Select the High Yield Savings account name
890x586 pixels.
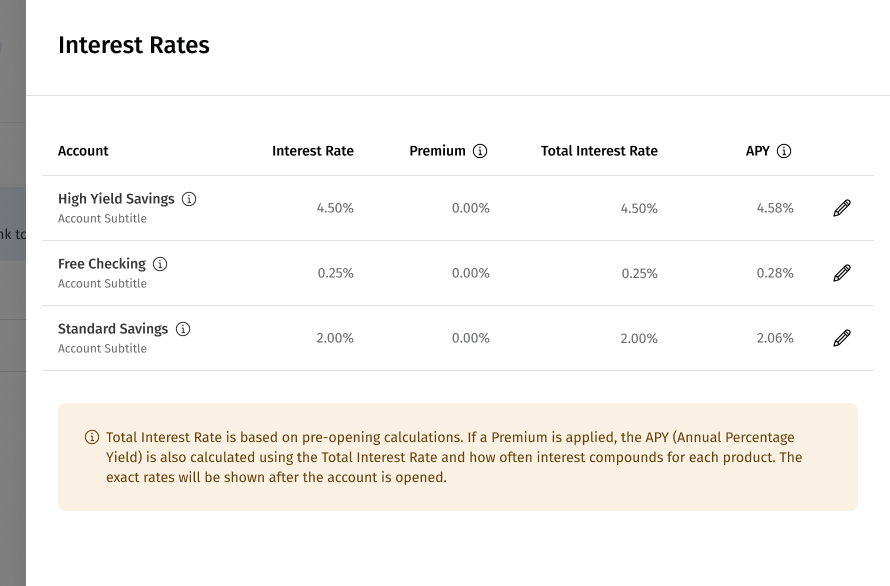[116, 199]
